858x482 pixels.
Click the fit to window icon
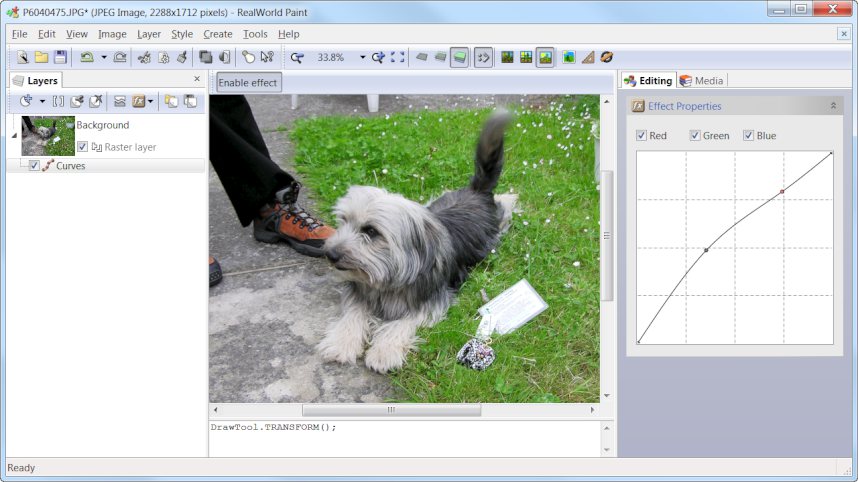tap(398, 57)
